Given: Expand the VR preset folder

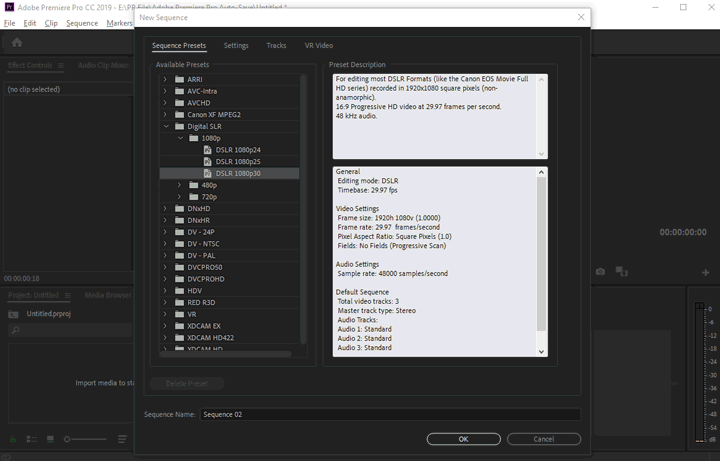Looking at the screenshot, I should tap(165, 314).
